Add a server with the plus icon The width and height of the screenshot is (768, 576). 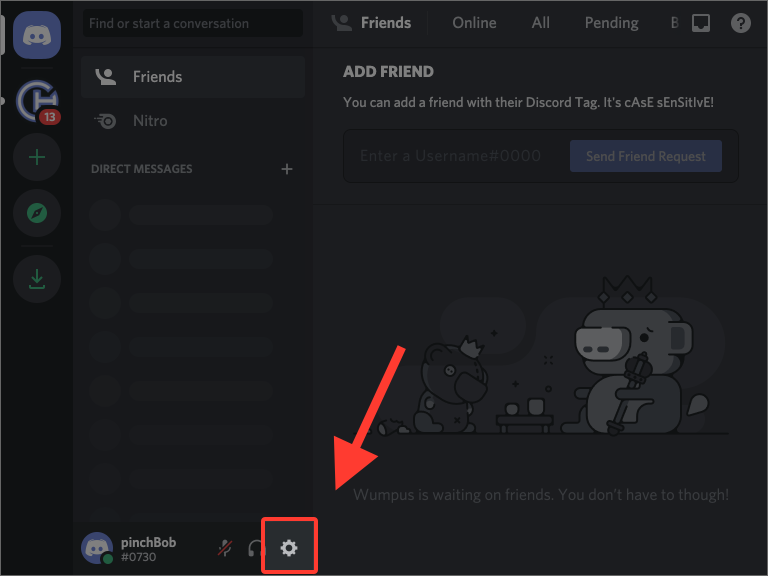[x=37, y=157]
